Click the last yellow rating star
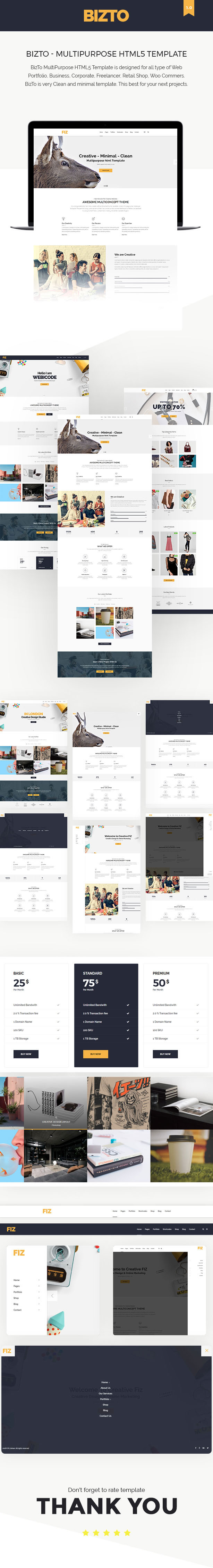 pos(127,1532)
